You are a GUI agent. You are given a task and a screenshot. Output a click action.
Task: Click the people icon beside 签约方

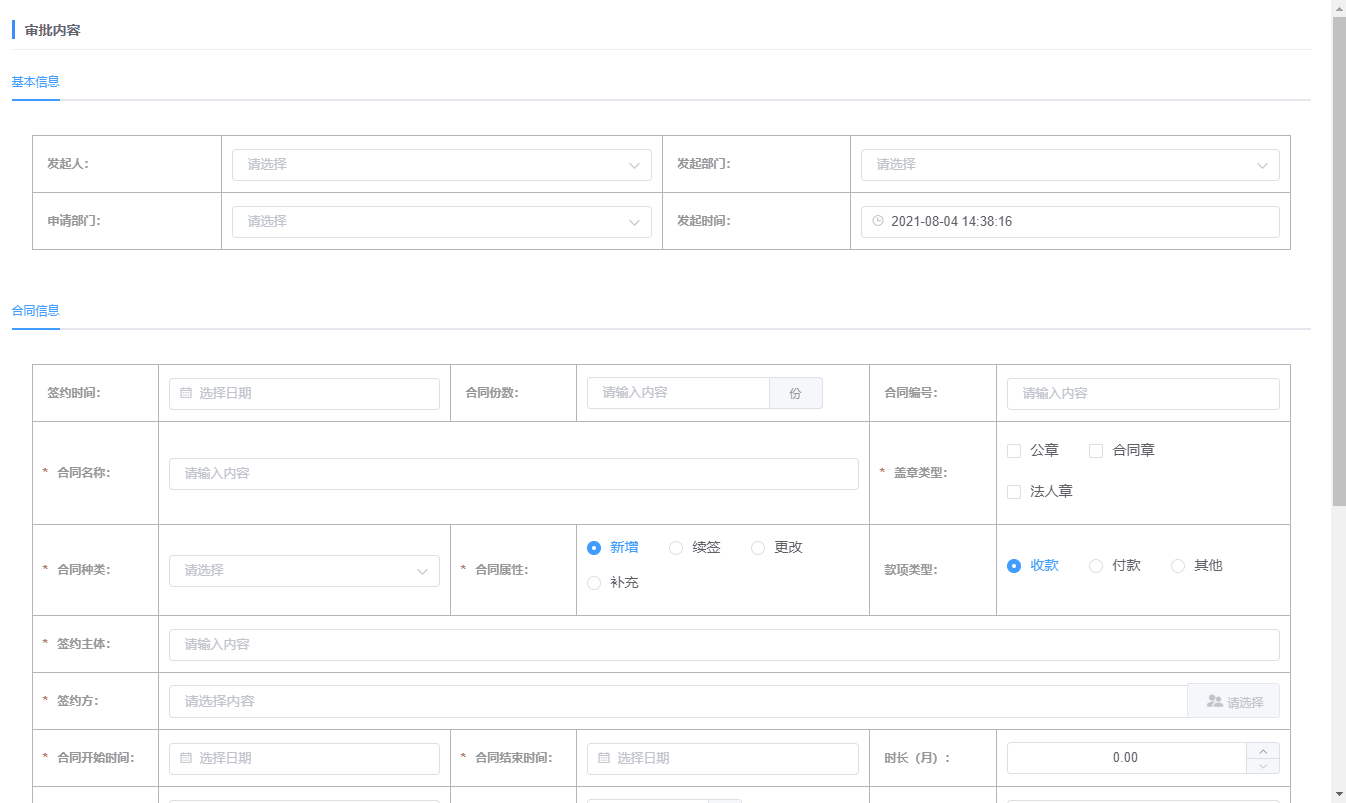[x=1215, y=702]
